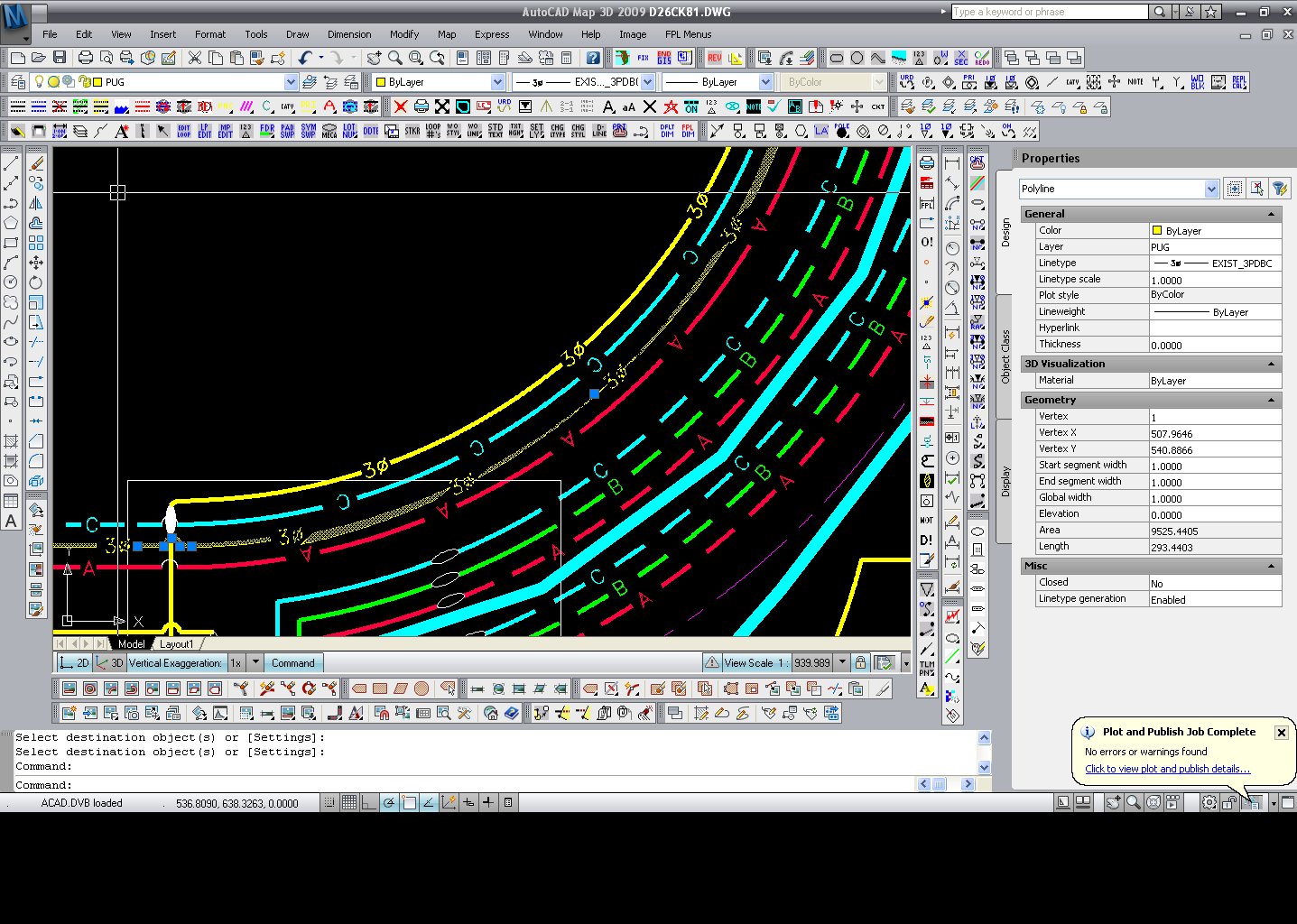Toggle Dynamic Input in the status bar

(x=468, y=802)
